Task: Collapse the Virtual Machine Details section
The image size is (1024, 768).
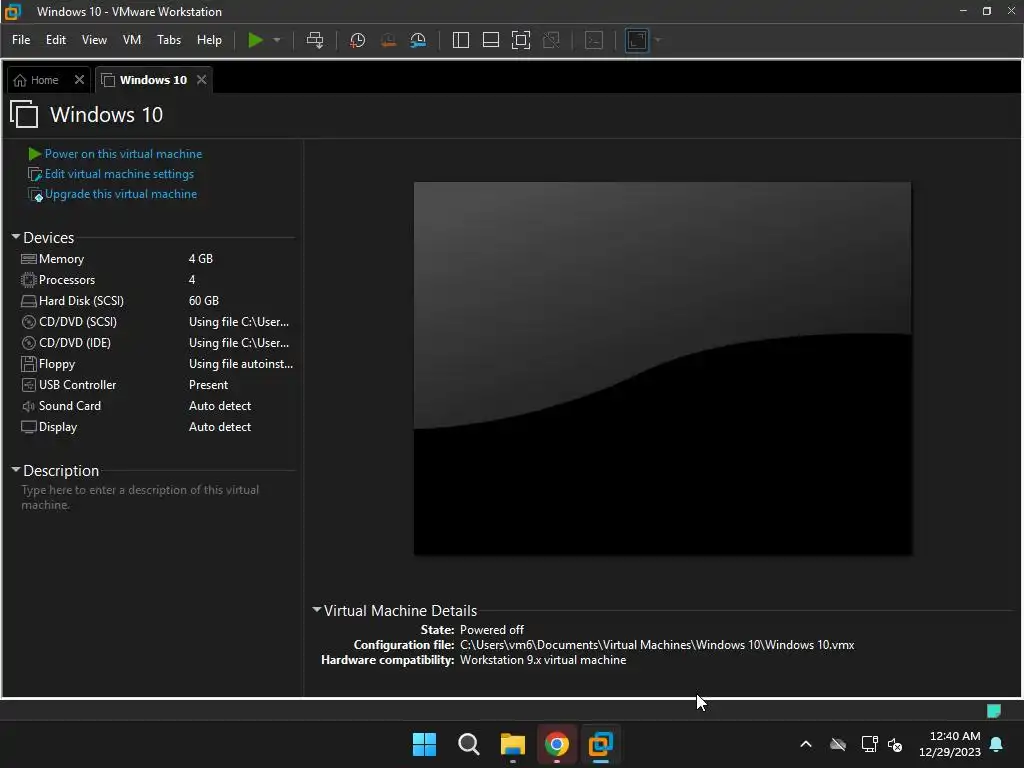Action: 317,610
